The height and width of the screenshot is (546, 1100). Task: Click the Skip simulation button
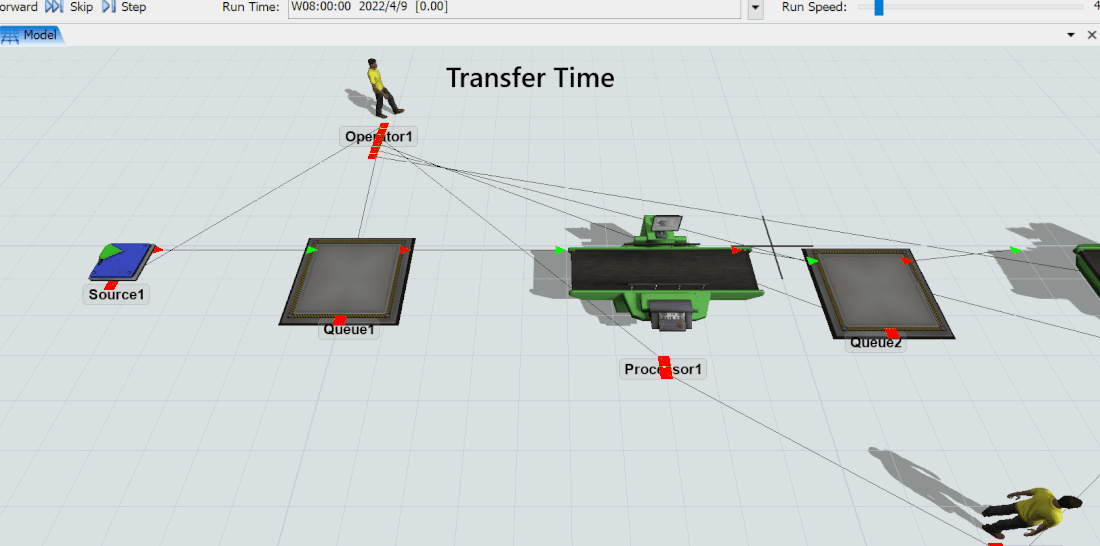click(x=70, y=7)
